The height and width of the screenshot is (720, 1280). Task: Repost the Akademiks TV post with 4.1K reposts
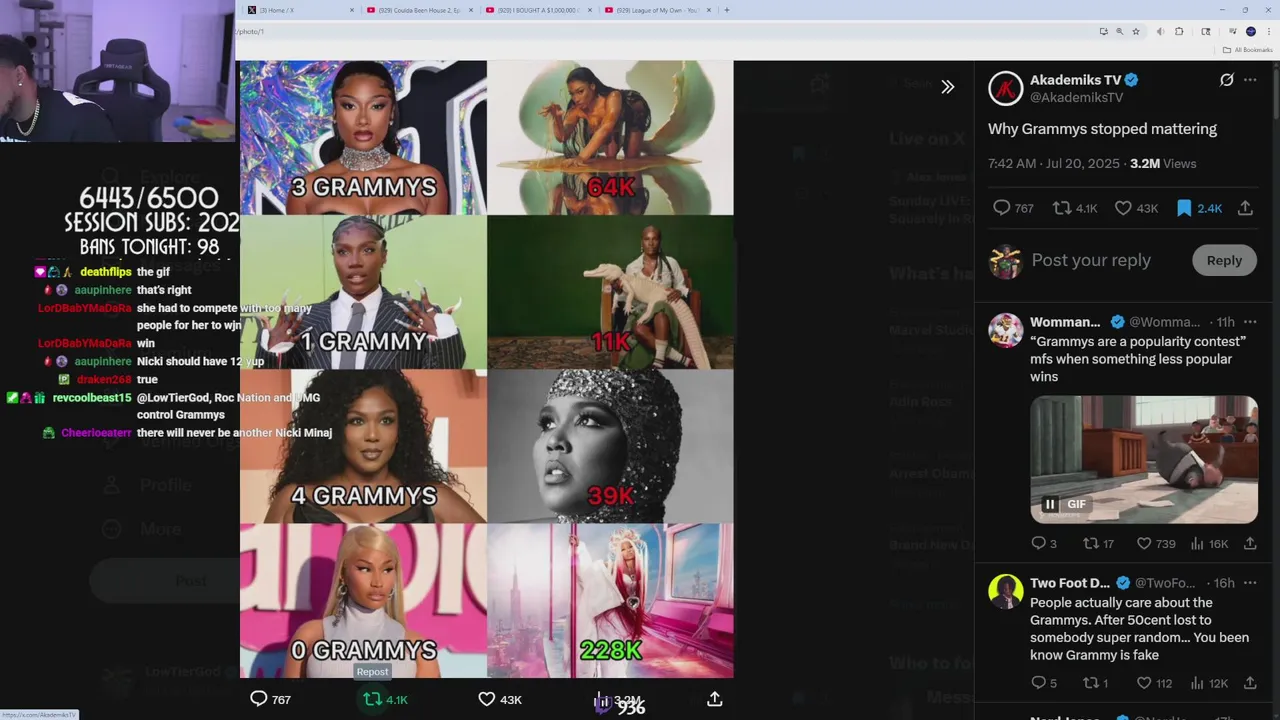point(1075,208)
